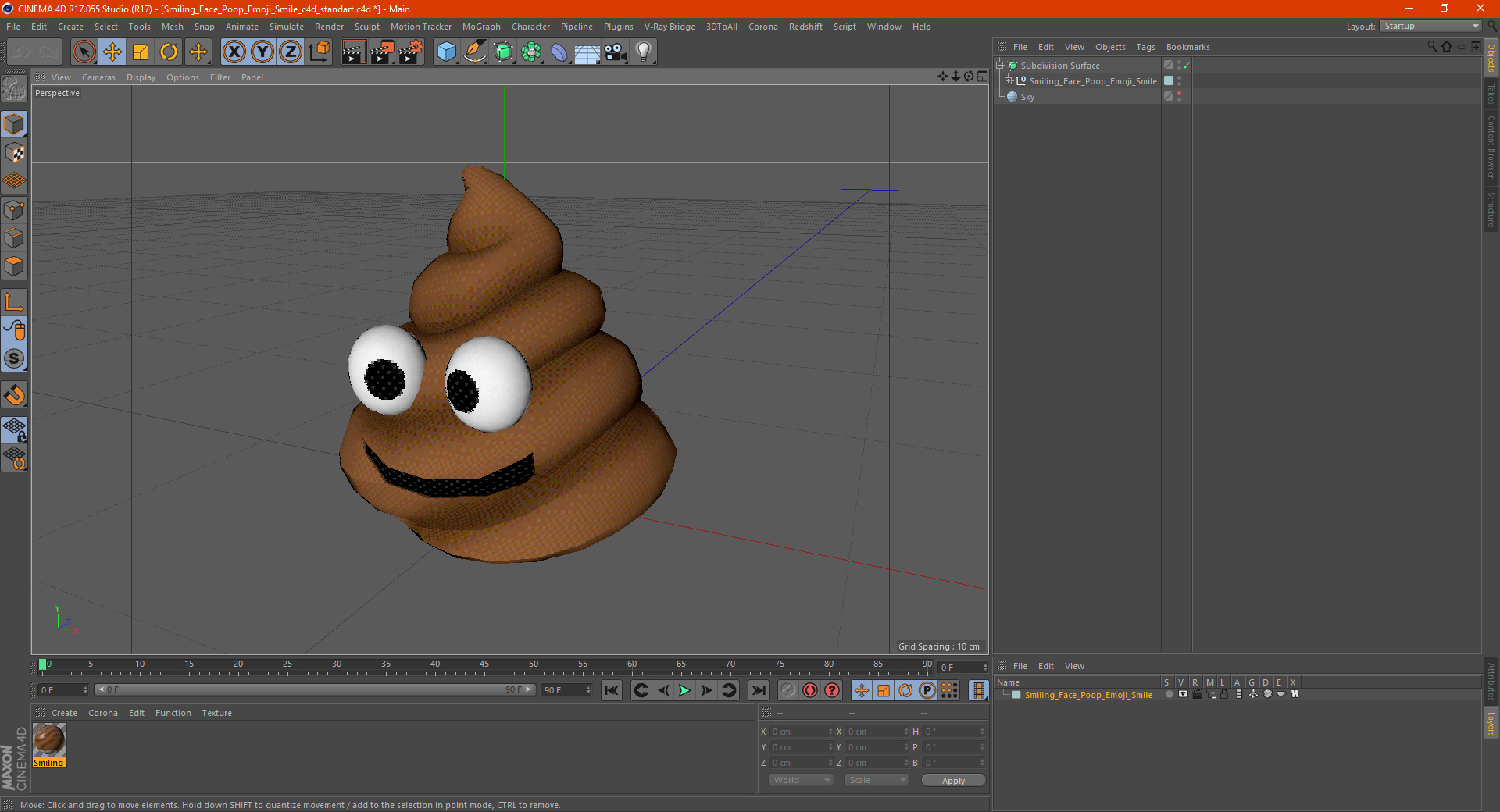Click the preview range slider bar
Image resolution: width=1500 pixels, height=812 pixels.
coord(315,689)
